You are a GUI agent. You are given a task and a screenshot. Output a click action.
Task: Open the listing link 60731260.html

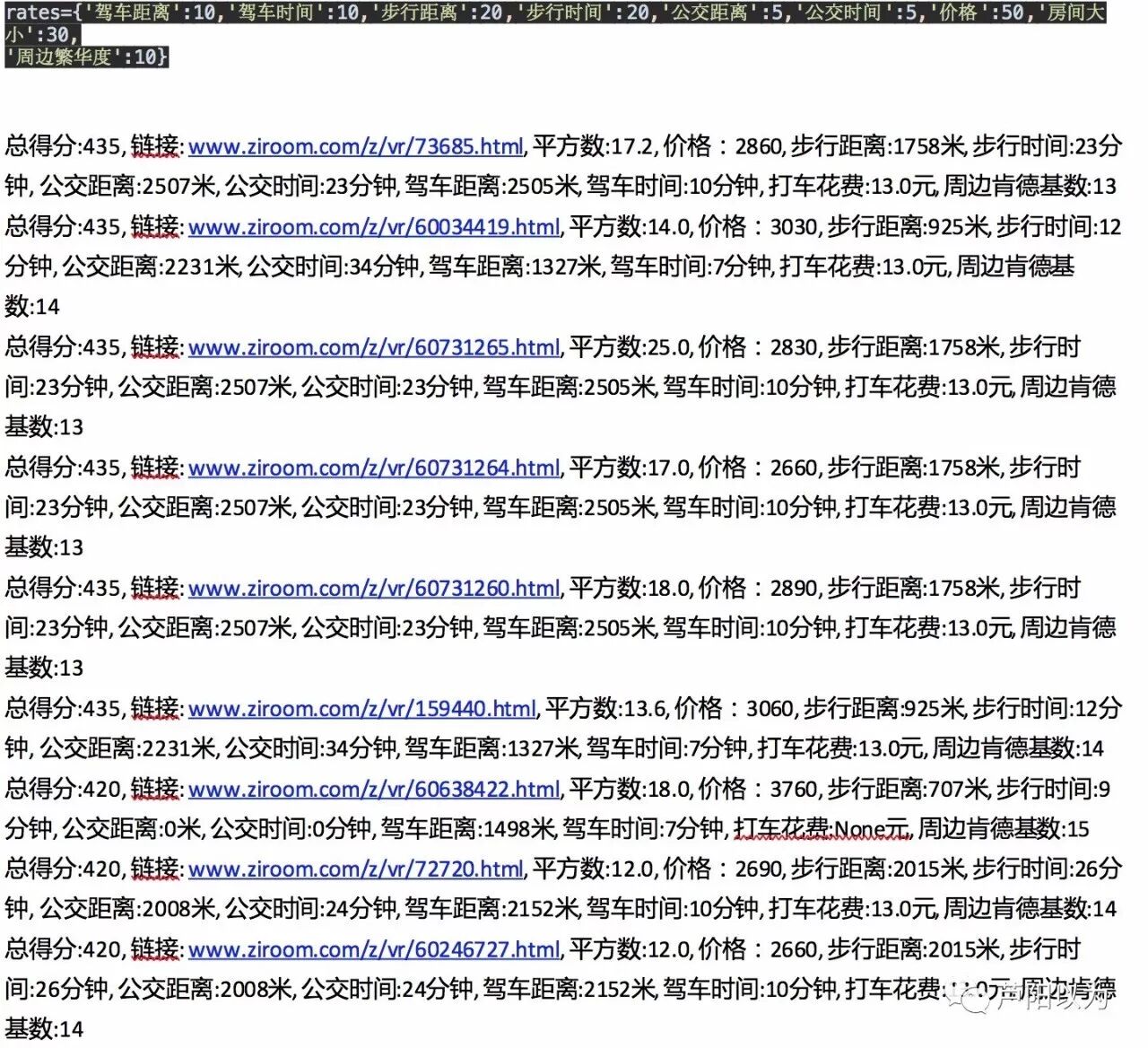pyautogui.click(x=374, y=589)
